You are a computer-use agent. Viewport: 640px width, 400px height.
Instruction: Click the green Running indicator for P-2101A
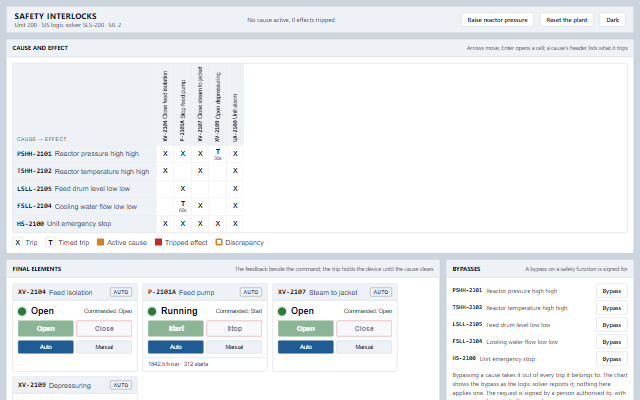point(152,311)
